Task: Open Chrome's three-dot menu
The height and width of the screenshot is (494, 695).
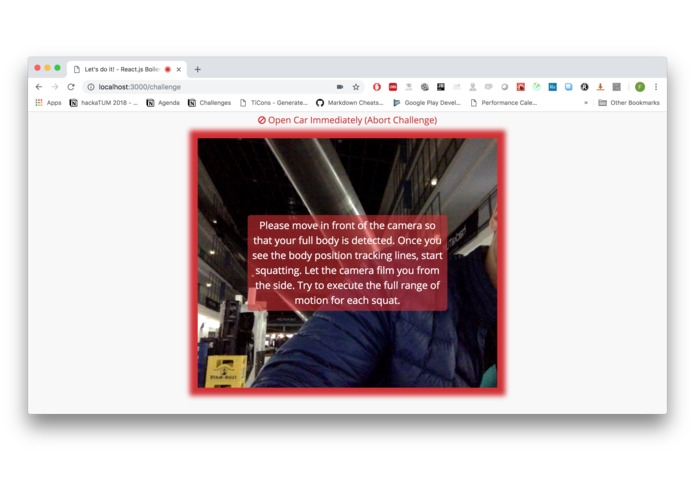Action: click(656, 87)
